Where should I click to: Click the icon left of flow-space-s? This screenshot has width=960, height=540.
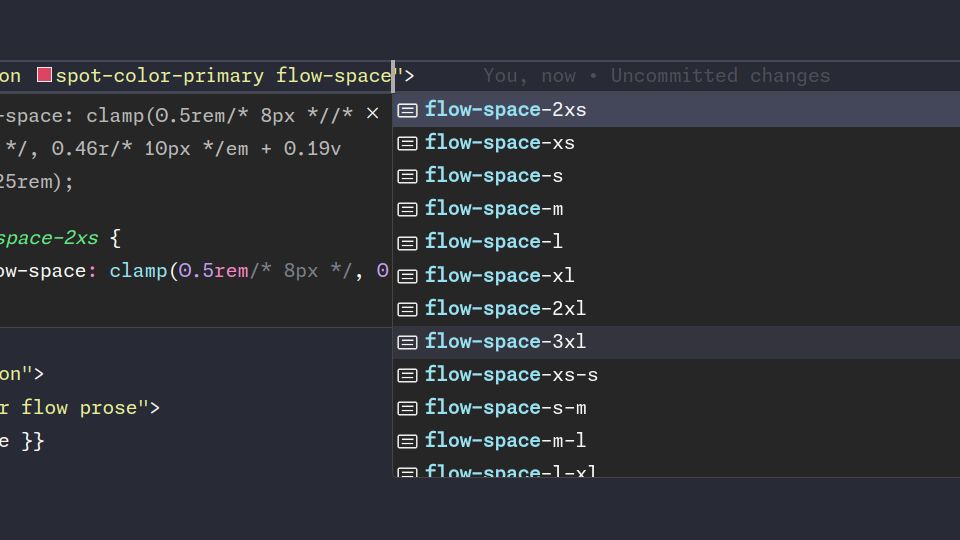407,176
